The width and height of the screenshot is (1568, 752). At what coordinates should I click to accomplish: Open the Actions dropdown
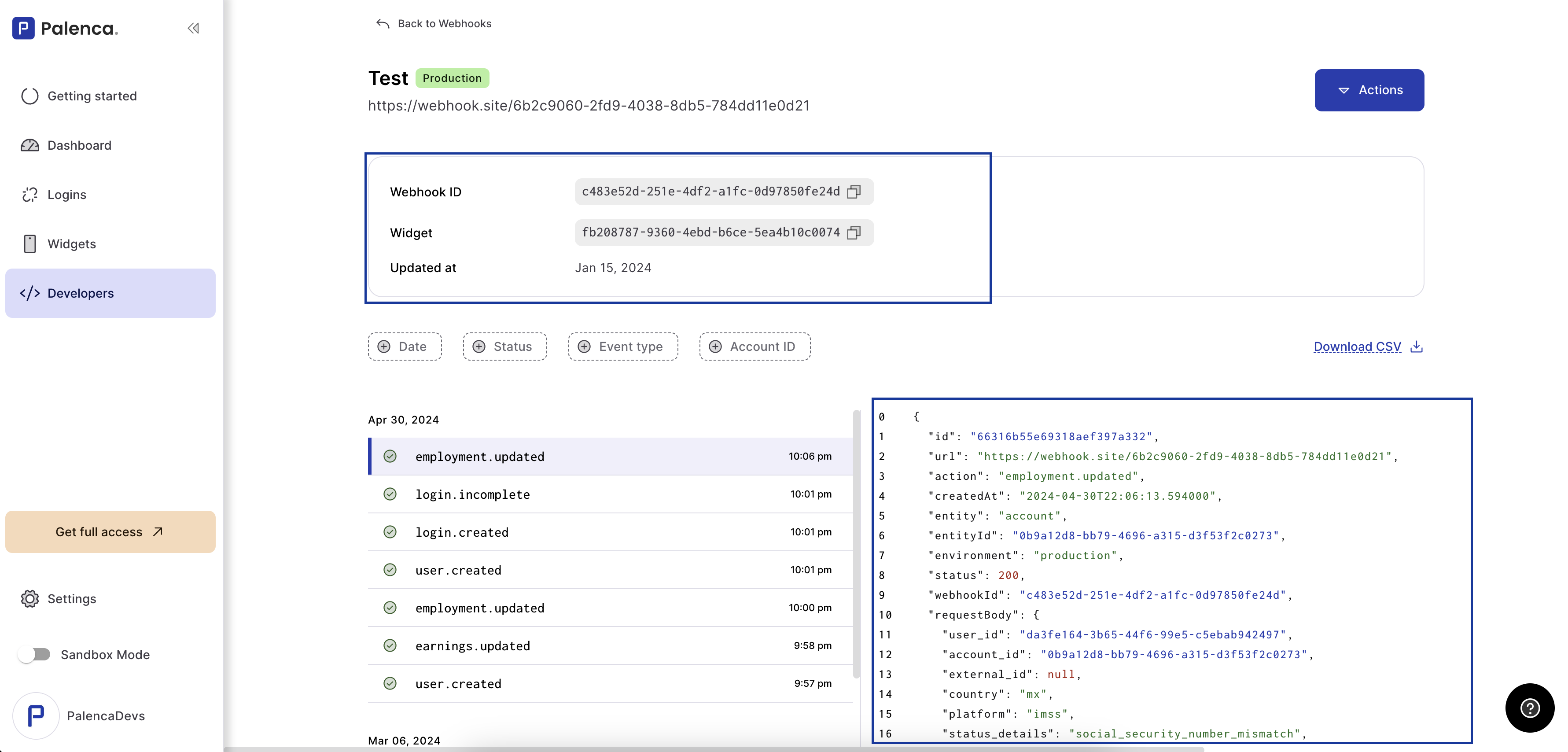[x=1369, y=90]
